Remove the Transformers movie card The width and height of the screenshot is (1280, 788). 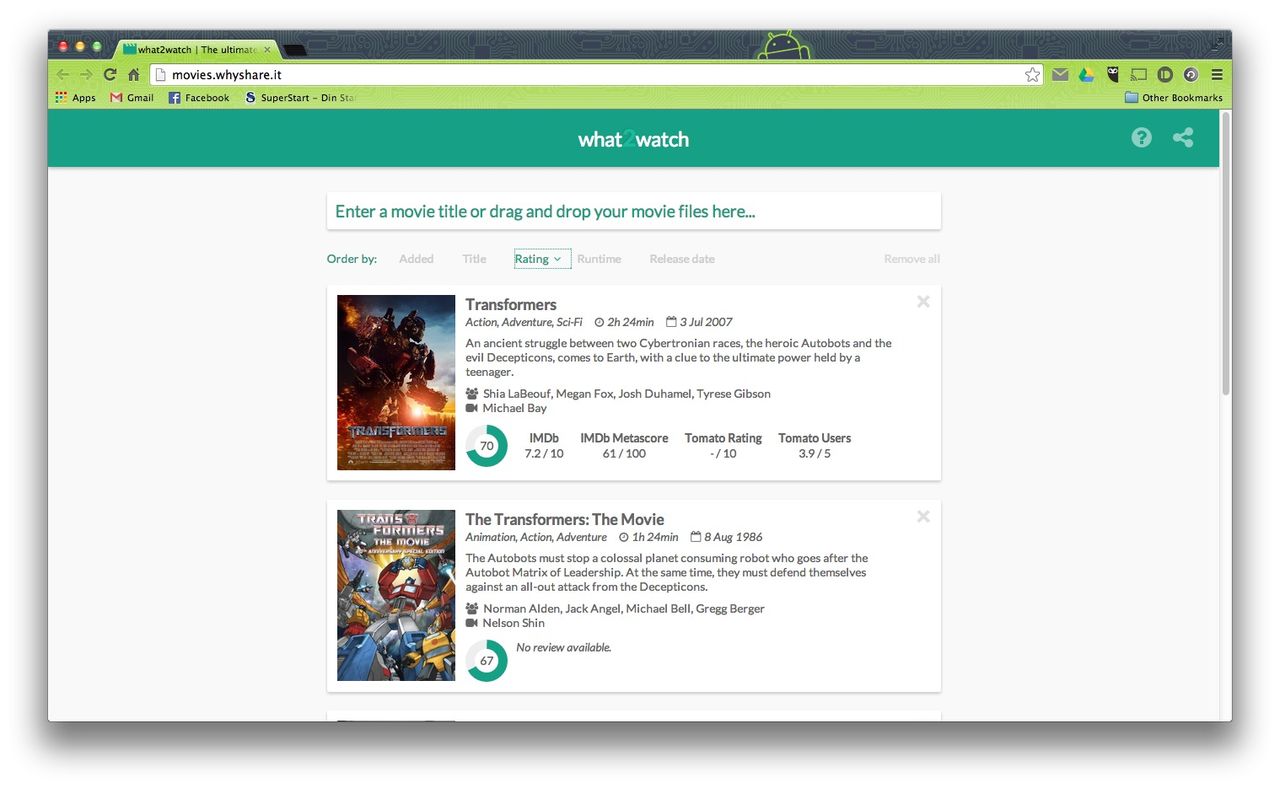coord(923,301)
